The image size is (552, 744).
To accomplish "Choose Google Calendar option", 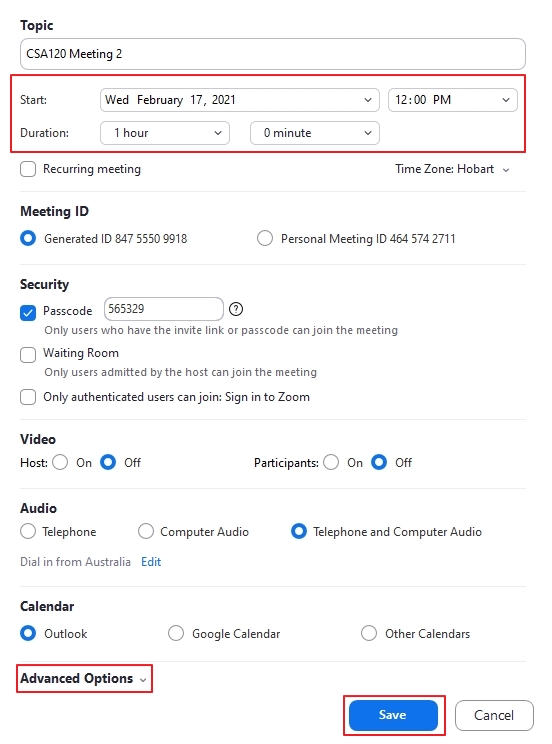I will point(176,633).
